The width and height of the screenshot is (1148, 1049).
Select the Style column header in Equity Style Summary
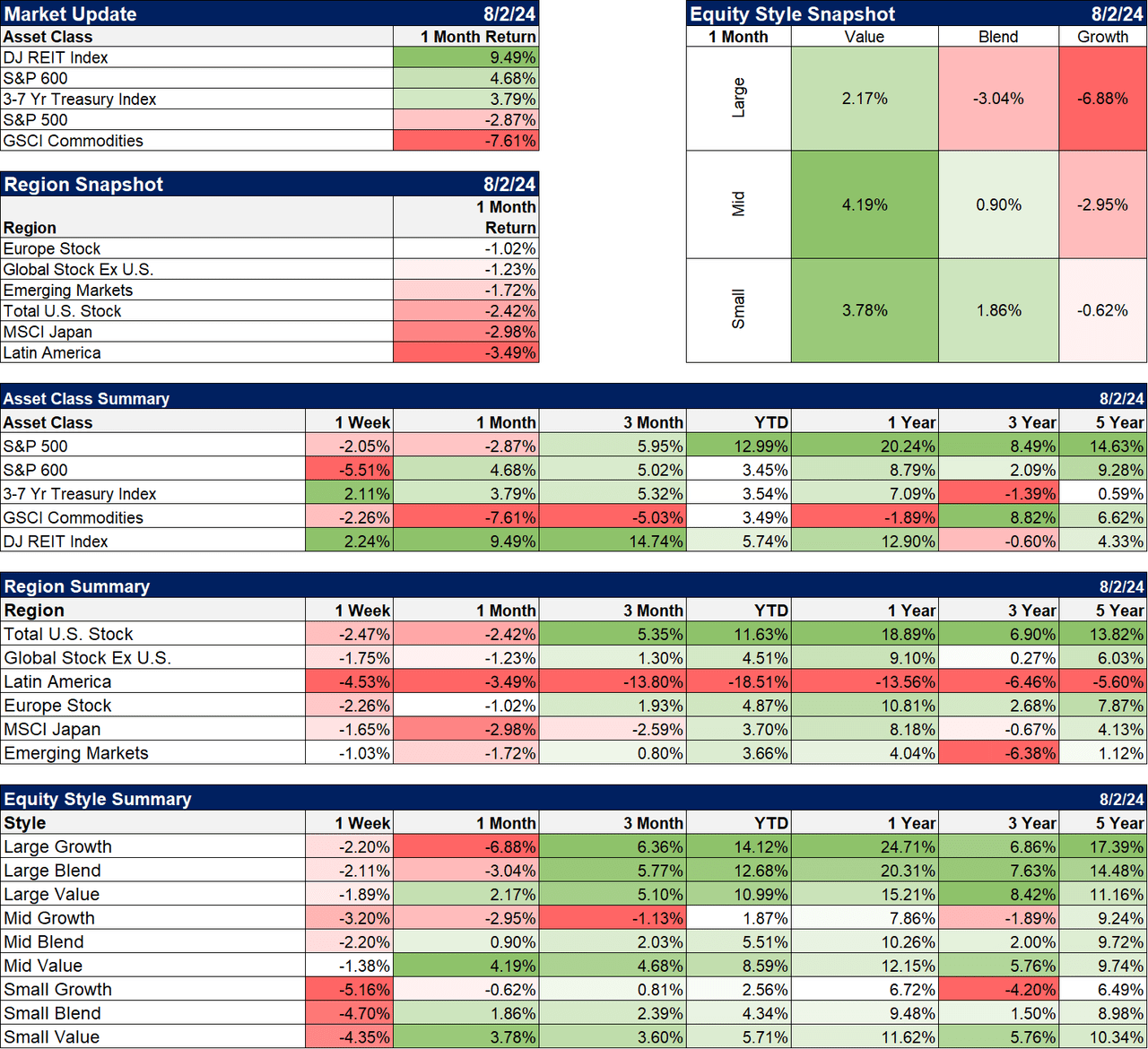tap(24, 822)
